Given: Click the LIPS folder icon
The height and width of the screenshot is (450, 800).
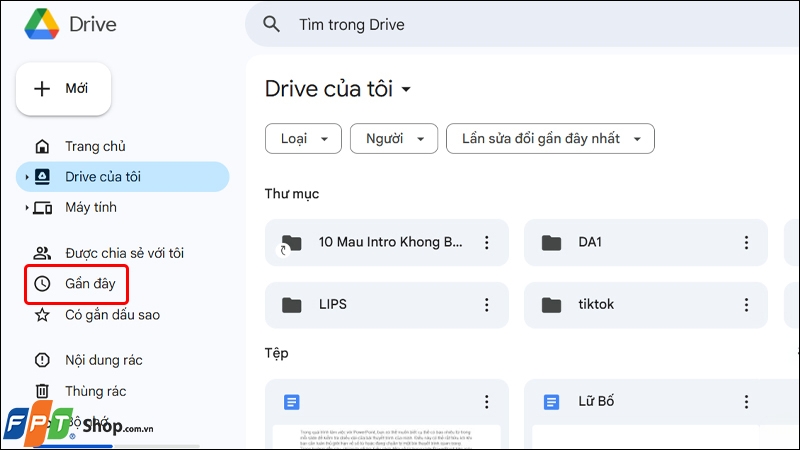Looking at the screenshot, I should click(292, 305).
